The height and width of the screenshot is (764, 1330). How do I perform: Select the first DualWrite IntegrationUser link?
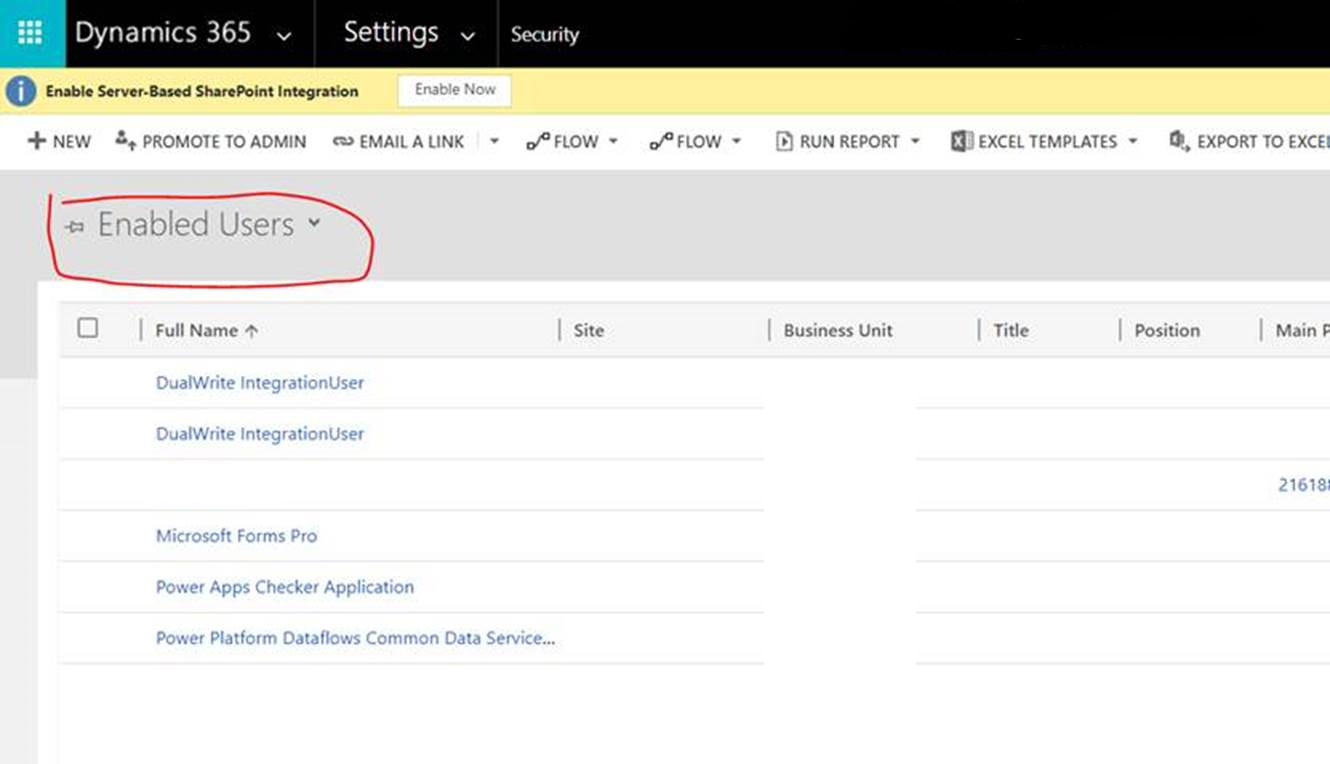[x=259, y=382]
